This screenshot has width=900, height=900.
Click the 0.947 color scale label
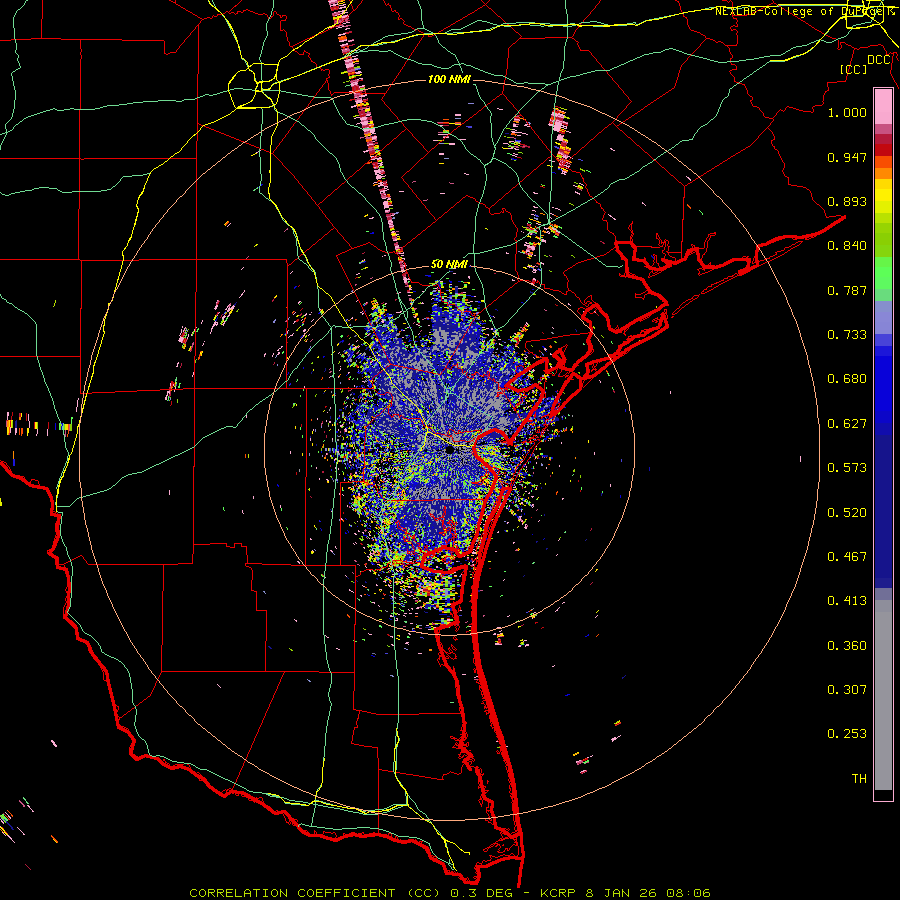point(847,157)
